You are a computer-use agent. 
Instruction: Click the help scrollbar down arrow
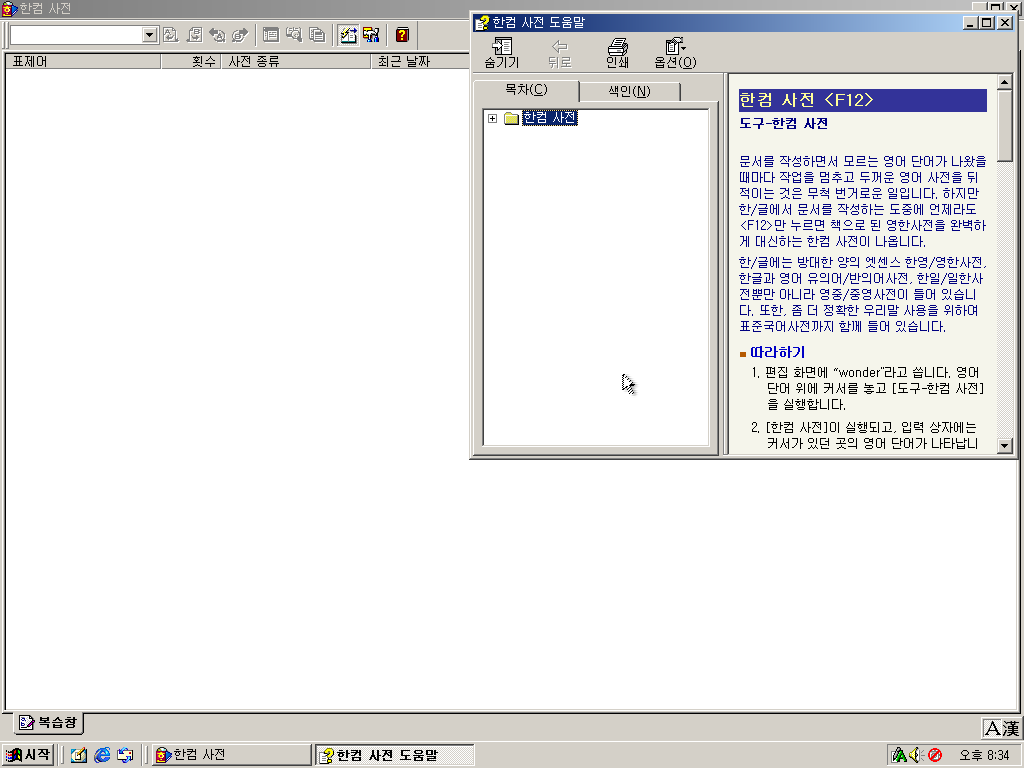1004,445
